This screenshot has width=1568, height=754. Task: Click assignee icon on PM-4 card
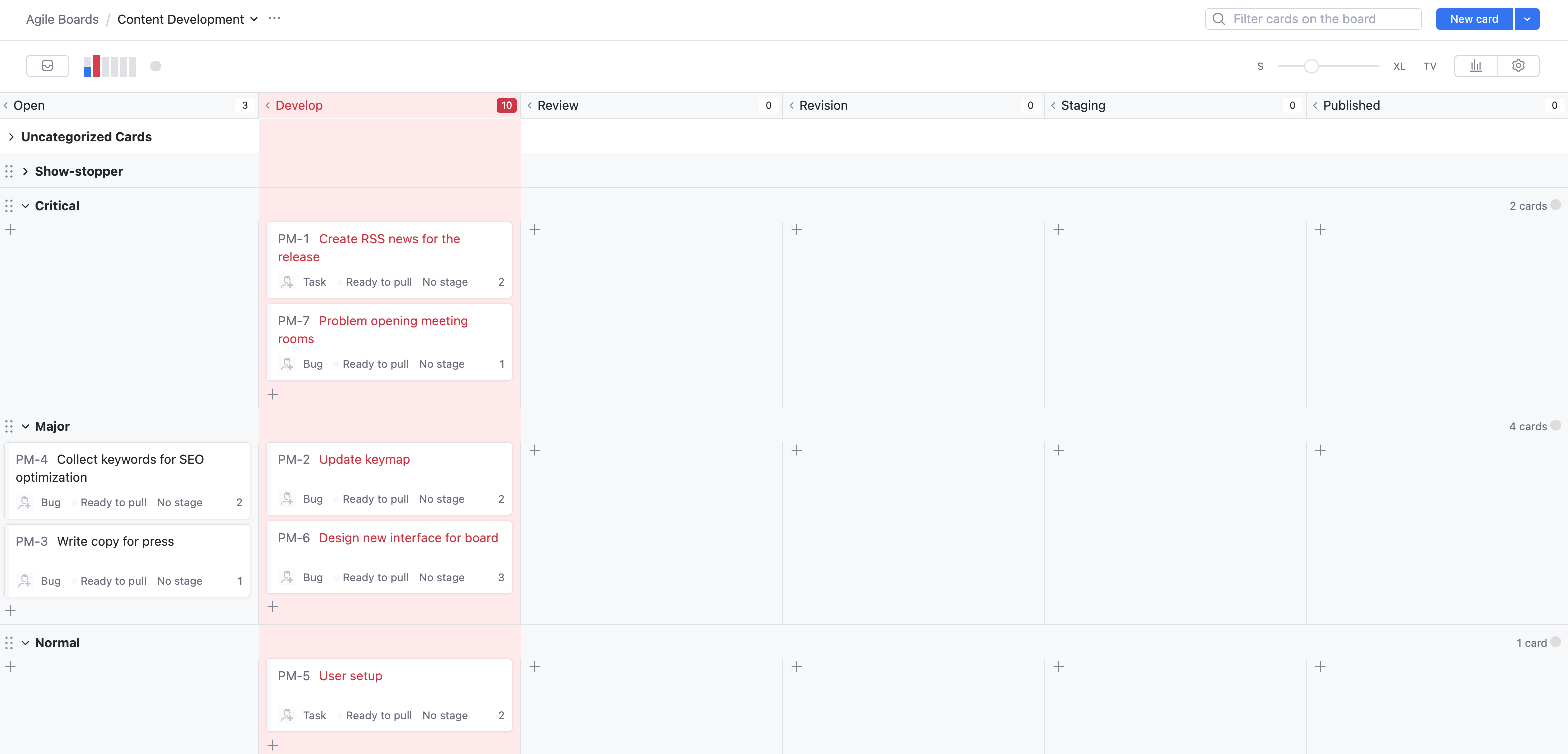point(25,502)
